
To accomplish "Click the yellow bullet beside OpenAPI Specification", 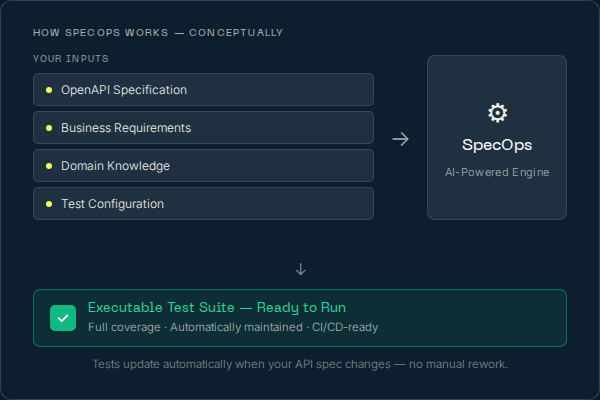I will (x=49, y=90).
